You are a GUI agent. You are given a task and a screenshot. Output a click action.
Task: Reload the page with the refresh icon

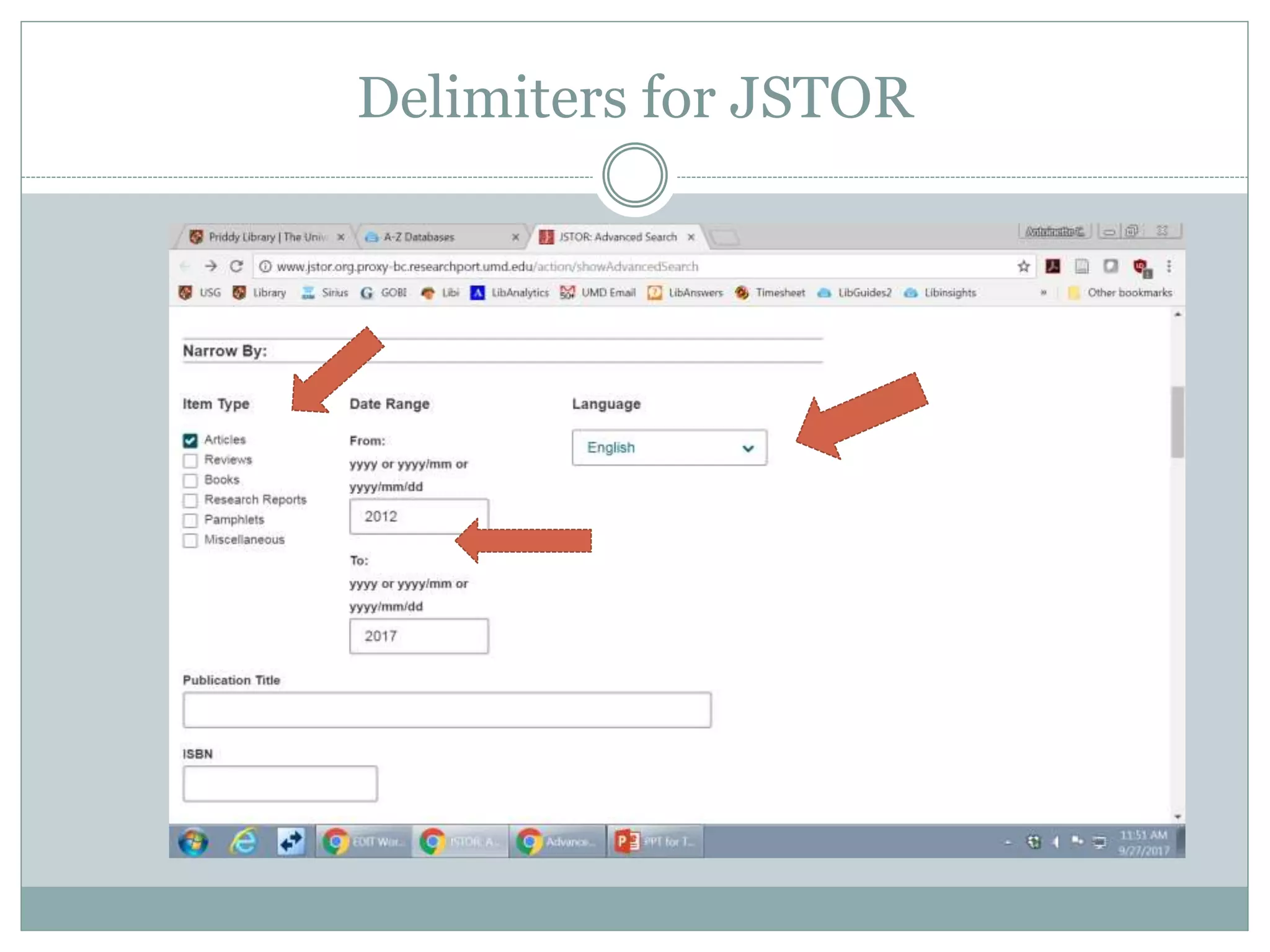tap(236, 267)
